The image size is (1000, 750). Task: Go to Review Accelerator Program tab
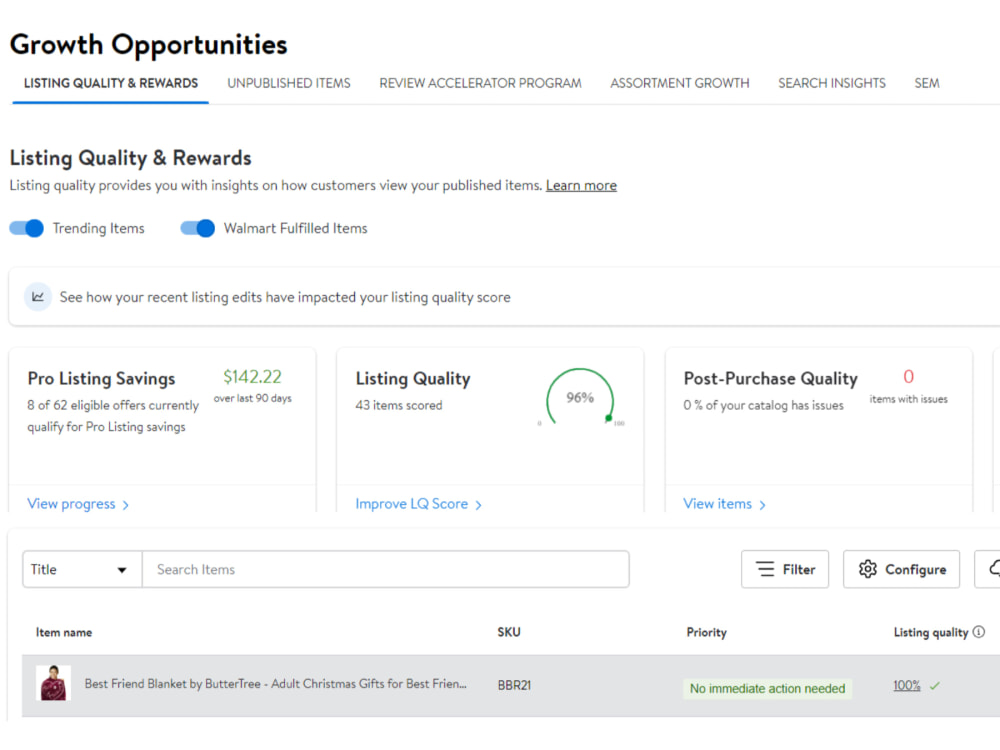480,83
